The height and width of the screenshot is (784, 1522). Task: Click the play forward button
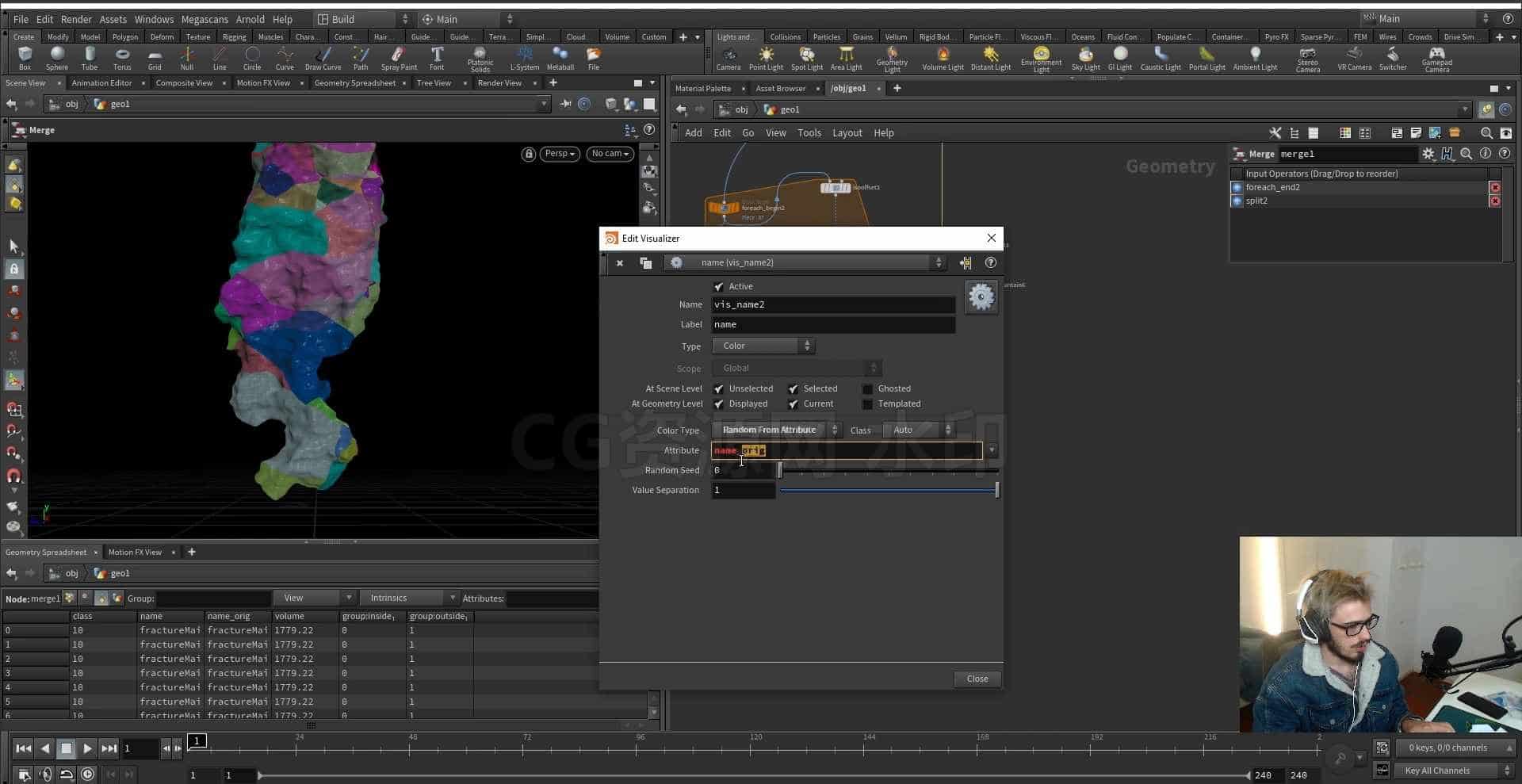[87, 748]
